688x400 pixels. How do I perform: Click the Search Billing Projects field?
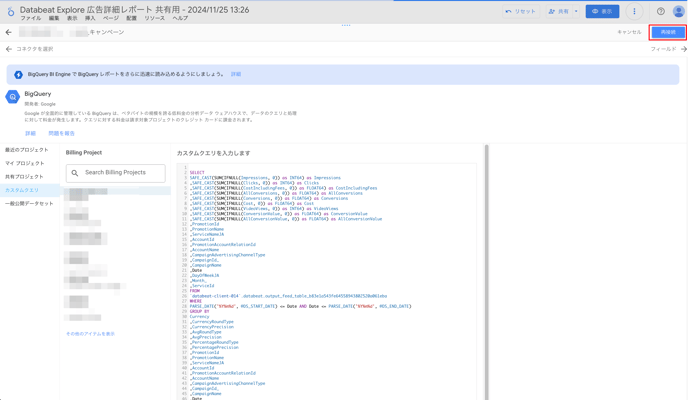click(x=116, y=173)
